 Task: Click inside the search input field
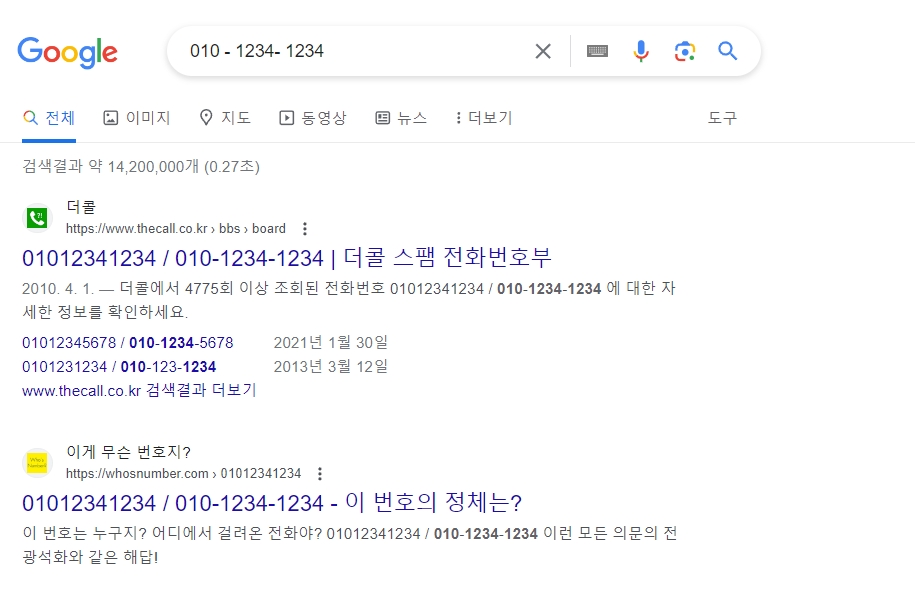point(350,50)
